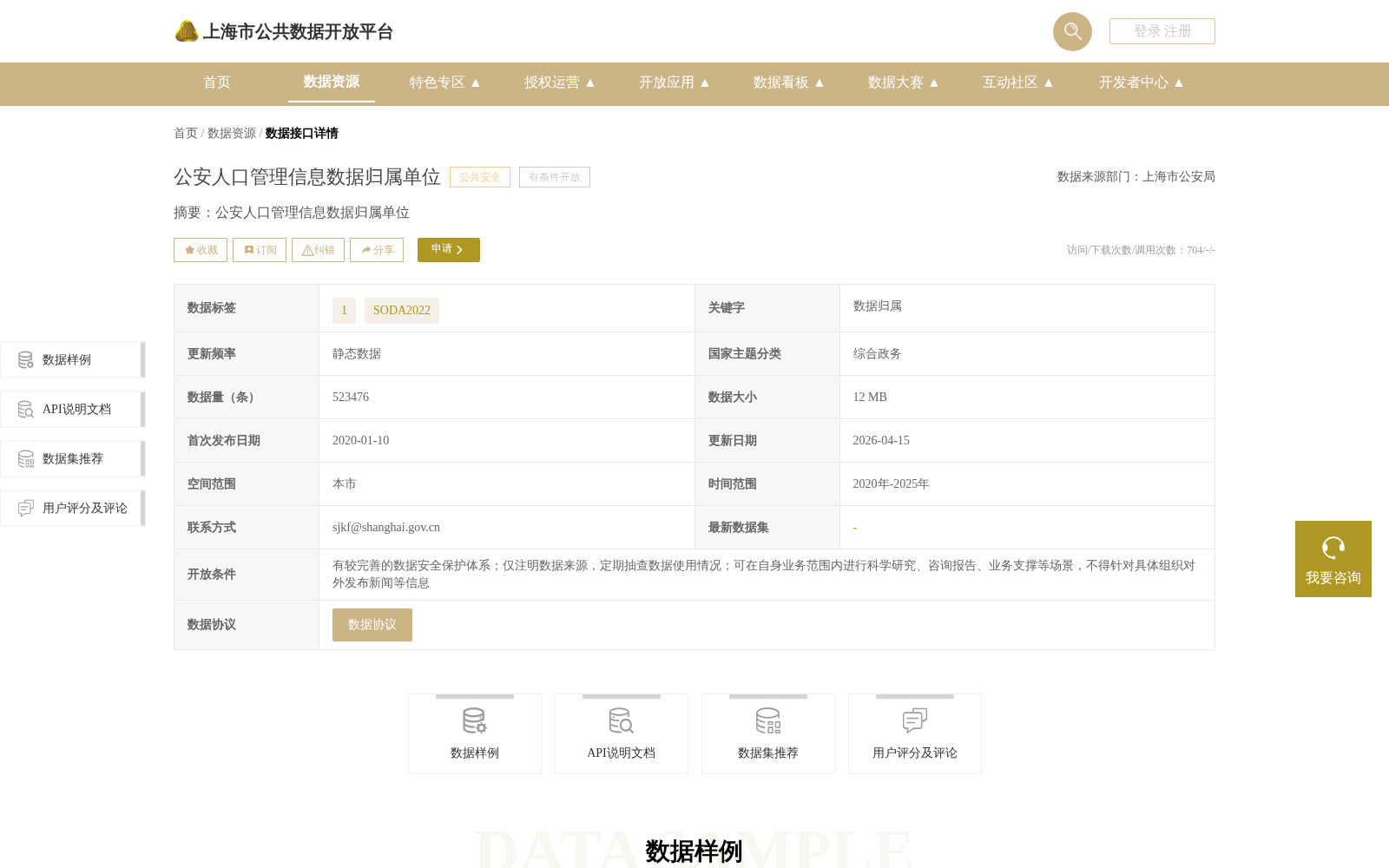Click the subscribe icon on 订阅
The image size is (1389, 868).
coord(249,250)
